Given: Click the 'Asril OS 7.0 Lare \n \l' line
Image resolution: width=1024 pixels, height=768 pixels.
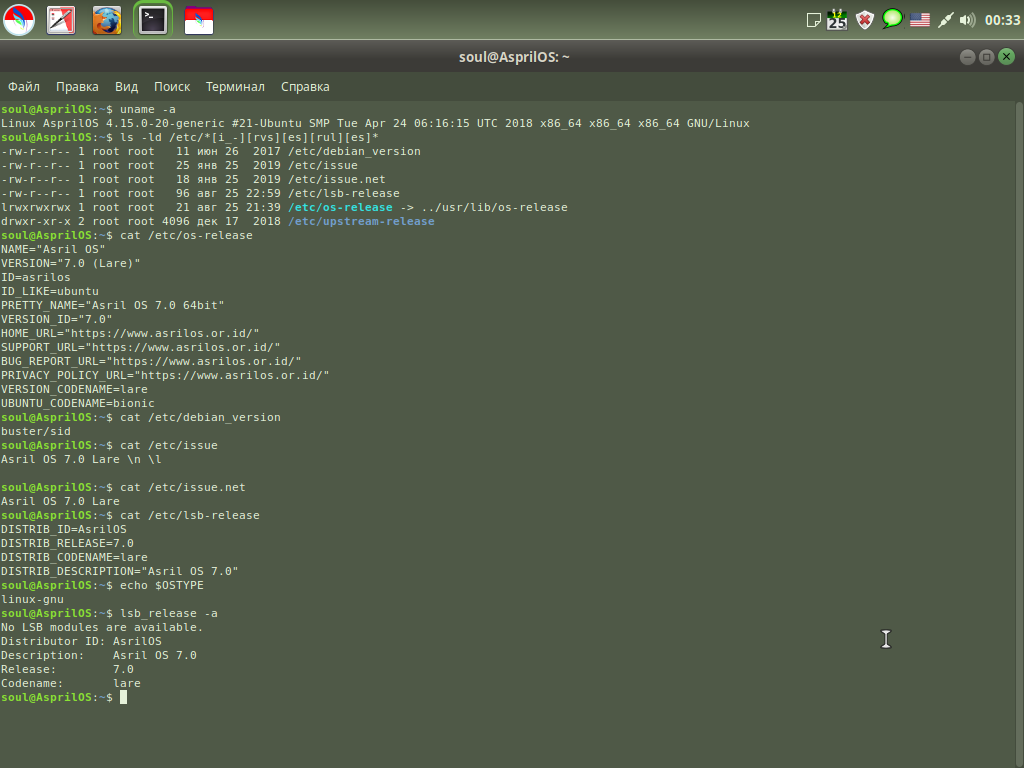Looking at the screenshot, I should tap(81, 459).
